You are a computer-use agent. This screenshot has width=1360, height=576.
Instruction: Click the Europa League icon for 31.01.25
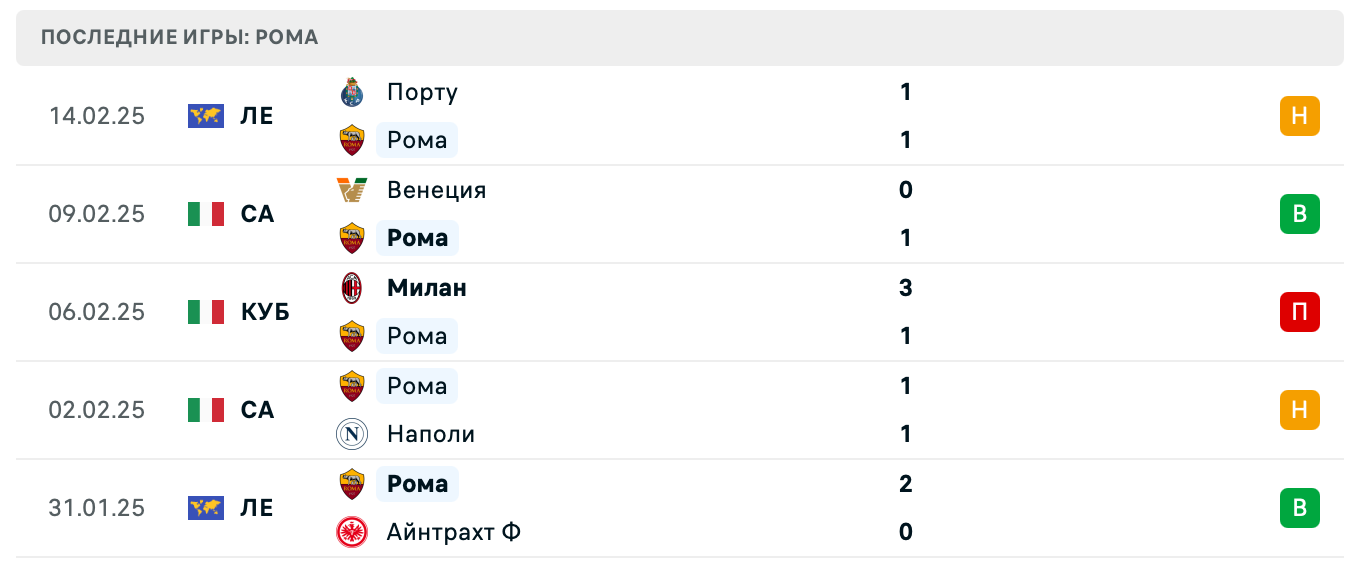pos(206,508)
